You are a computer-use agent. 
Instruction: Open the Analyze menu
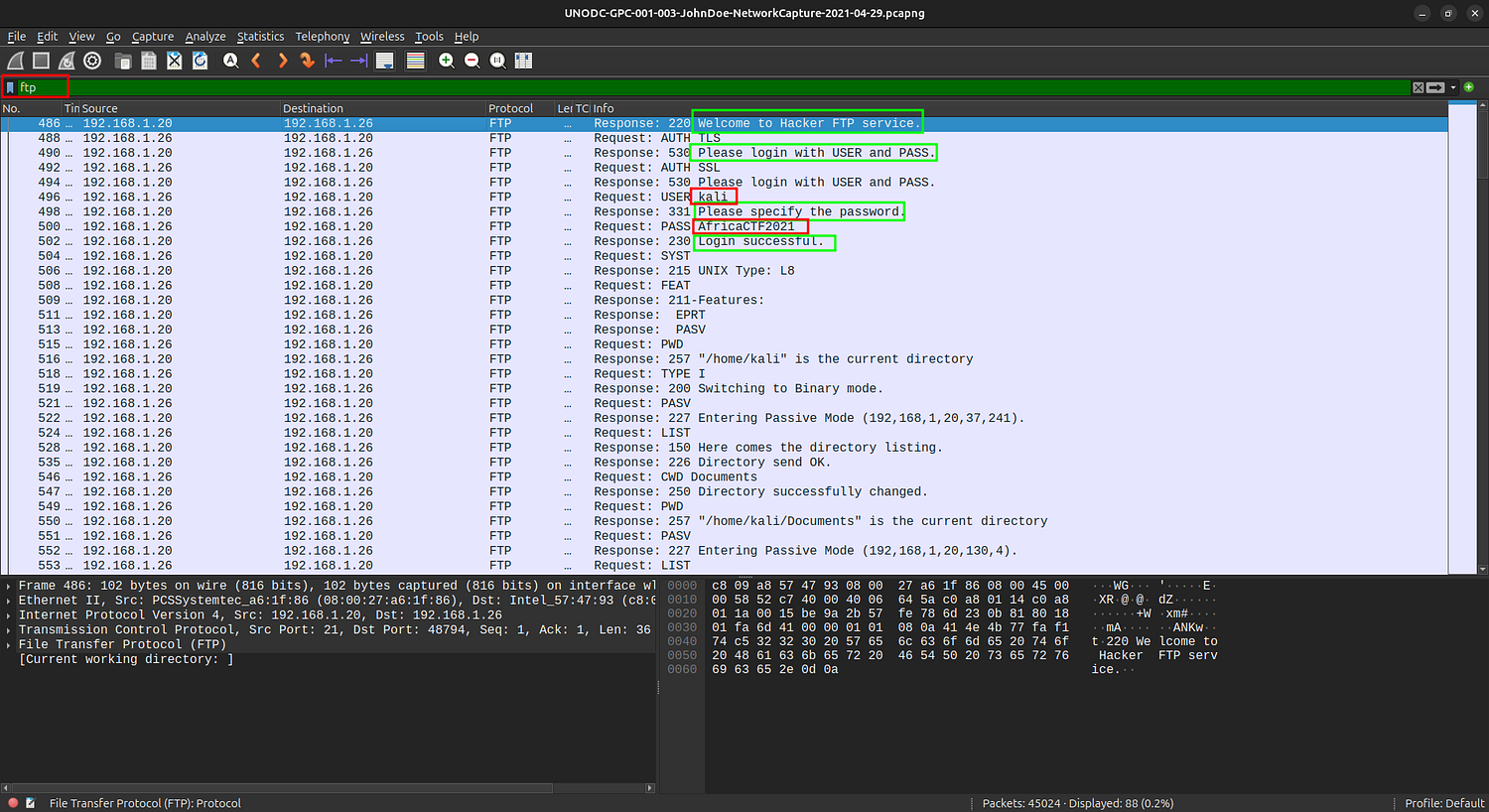pyautogui.click(x=205, y=37)
